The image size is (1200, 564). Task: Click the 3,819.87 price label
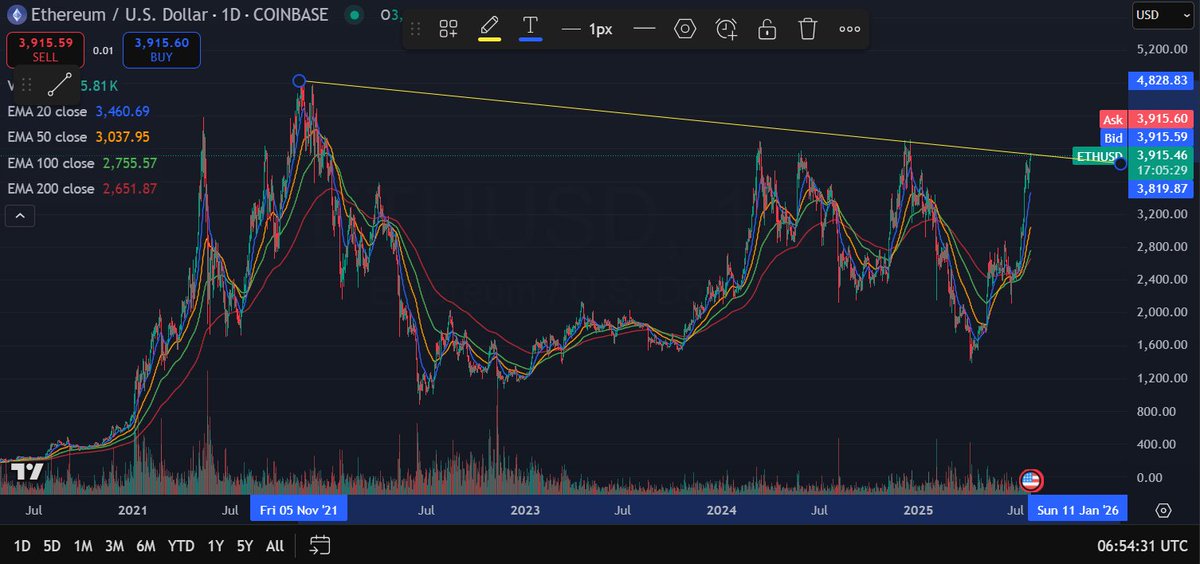tap(1159, 188)
